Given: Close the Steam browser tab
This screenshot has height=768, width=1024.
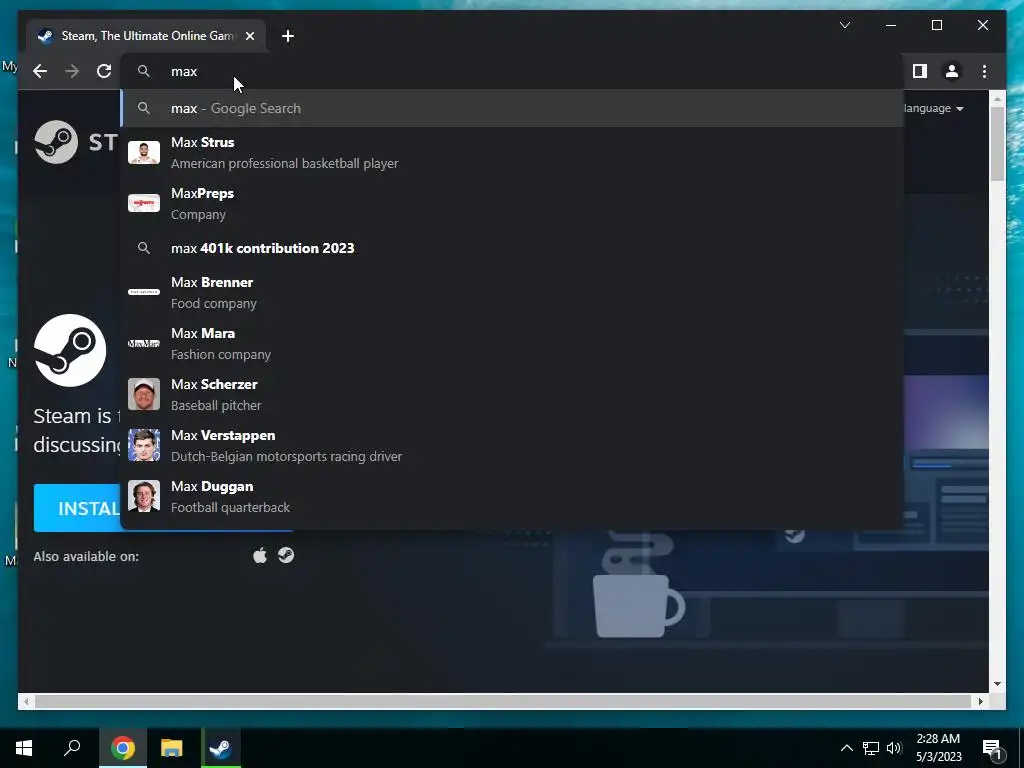Looking at the screenshot, I should point(249,36).
